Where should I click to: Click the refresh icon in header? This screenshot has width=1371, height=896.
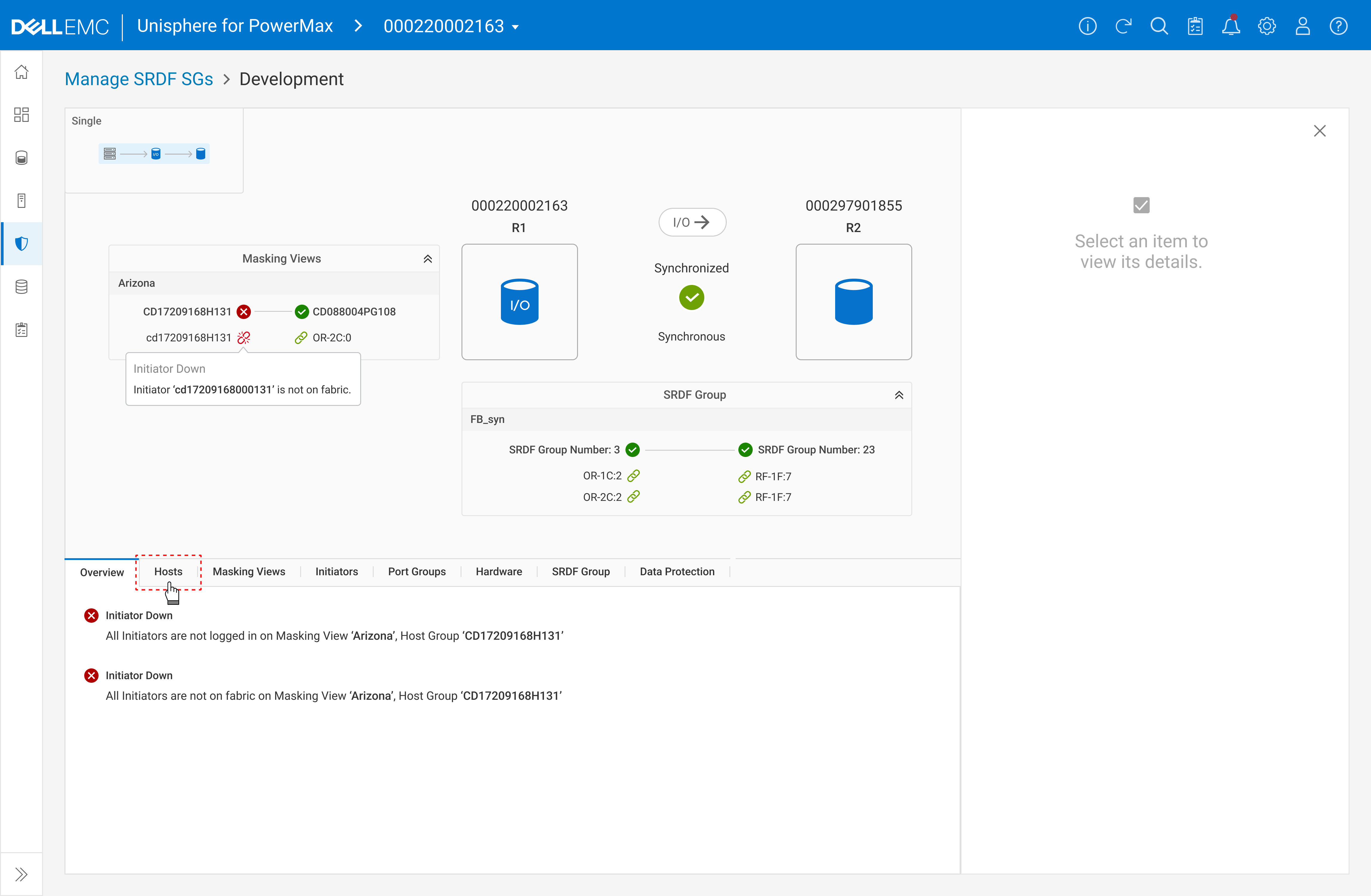[1123, 27]
